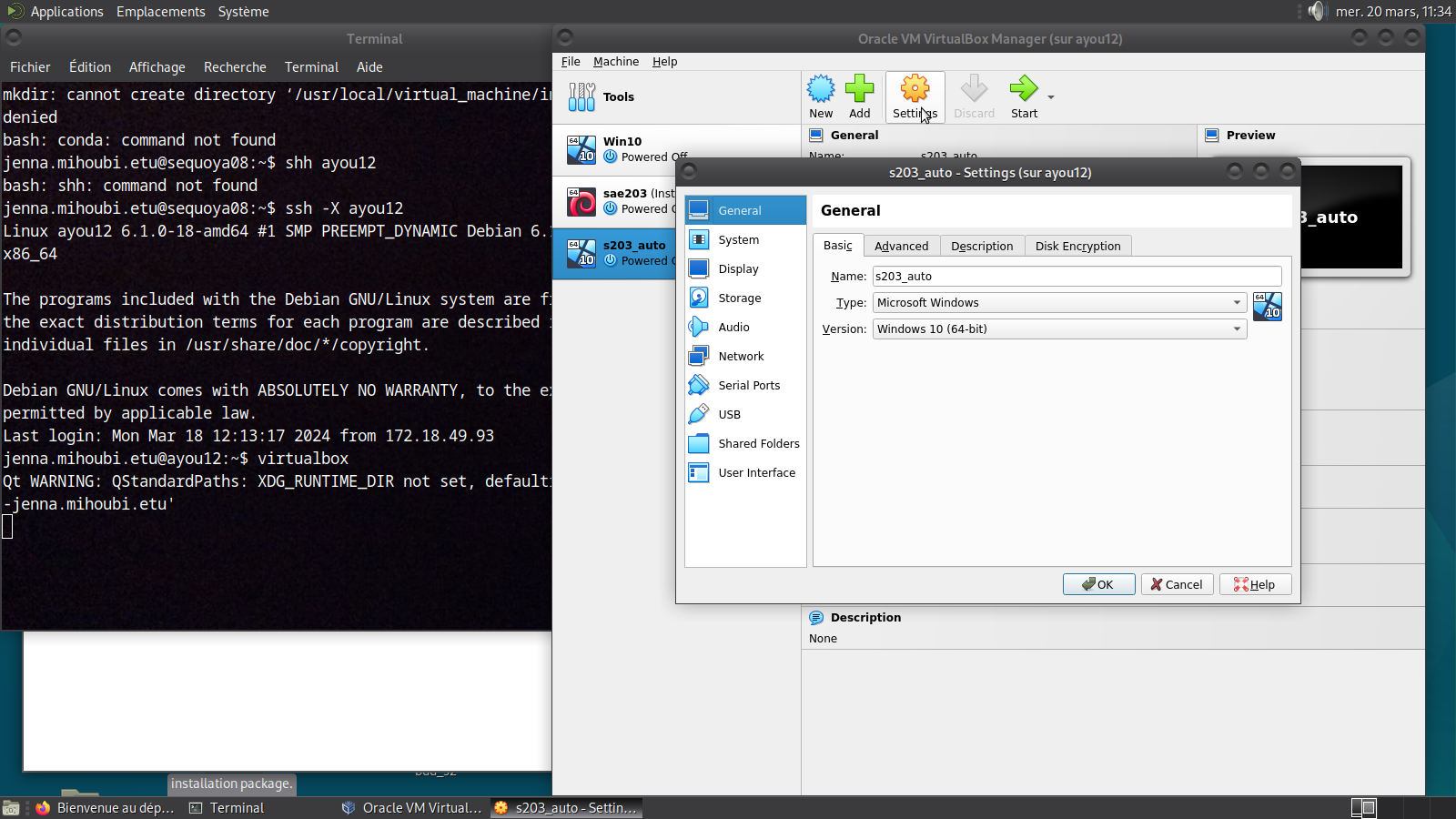Open the Audio settings category
1456x819 pixels.
(745, 327)
